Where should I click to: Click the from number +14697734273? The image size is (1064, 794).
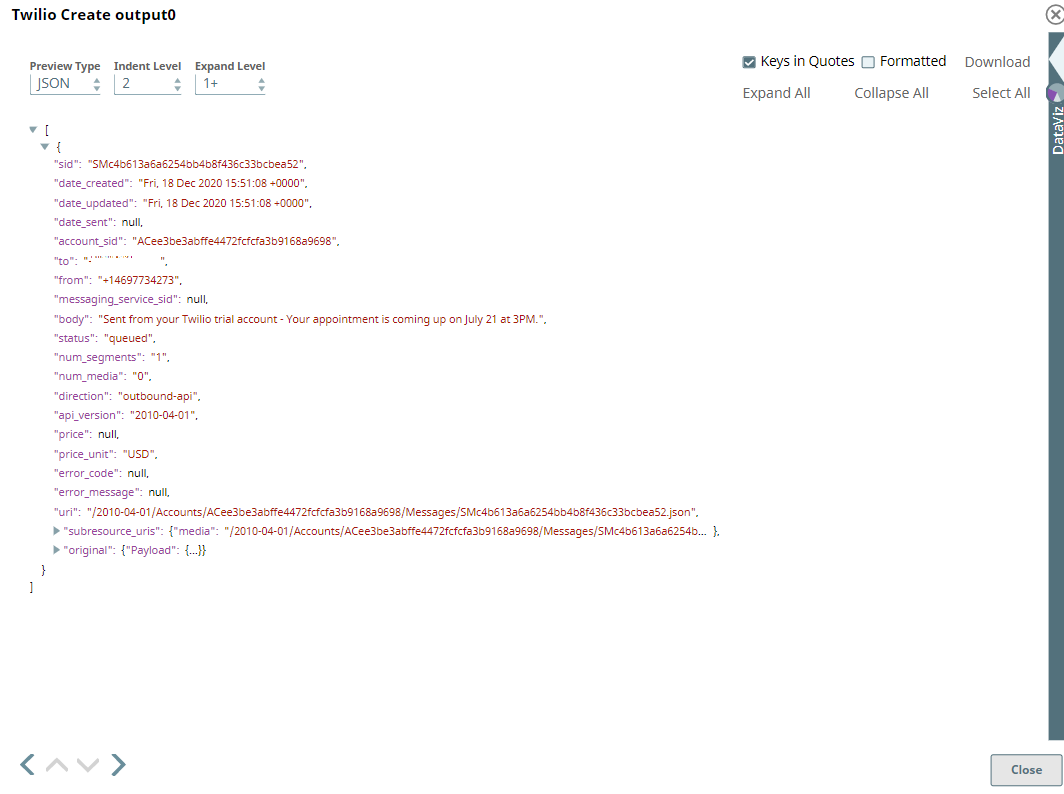[x=139, y=280]
